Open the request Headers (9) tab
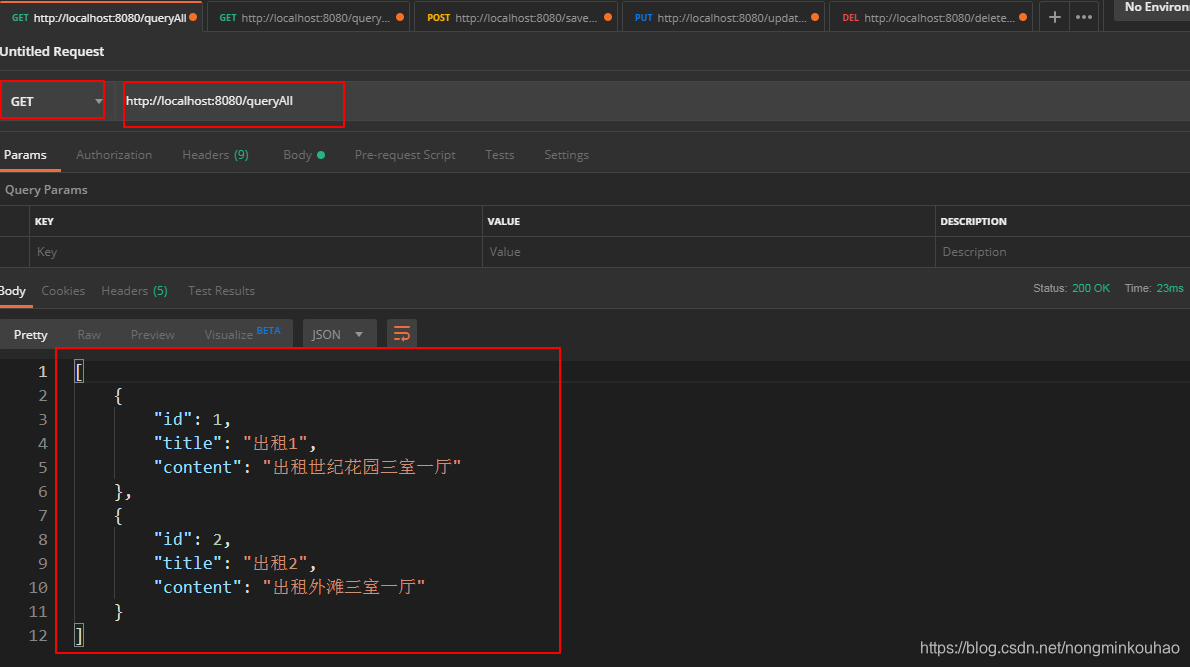 (215, 155)
